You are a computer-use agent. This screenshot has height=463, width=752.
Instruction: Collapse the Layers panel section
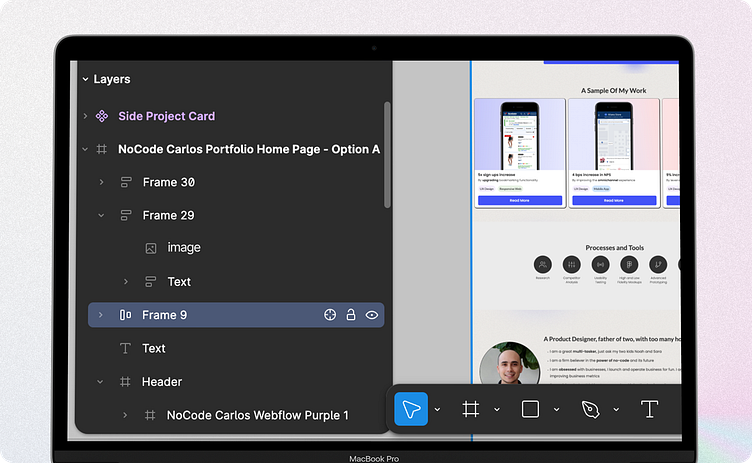tap(85, 79)
